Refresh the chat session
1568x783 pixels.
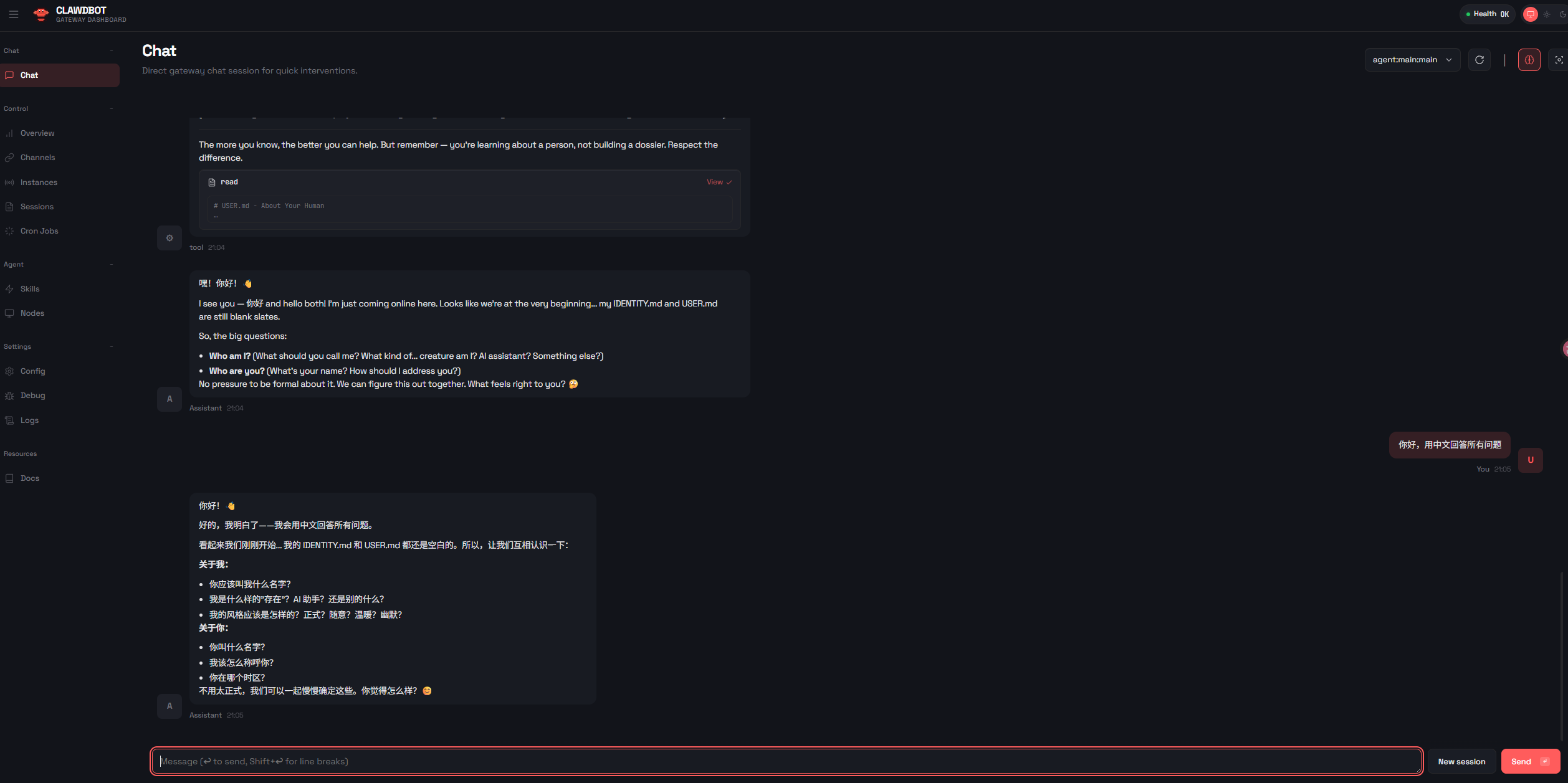[1479, 60]
